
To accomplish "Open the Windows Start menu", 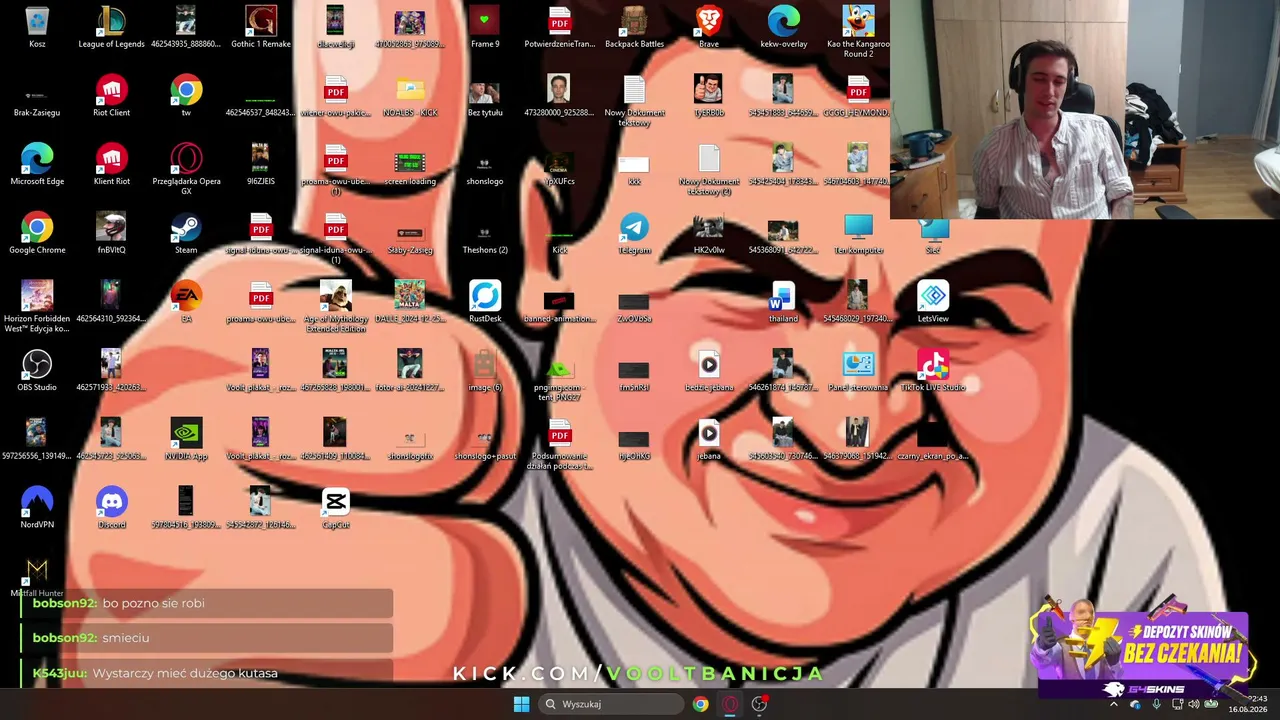I will click(521, 704).
